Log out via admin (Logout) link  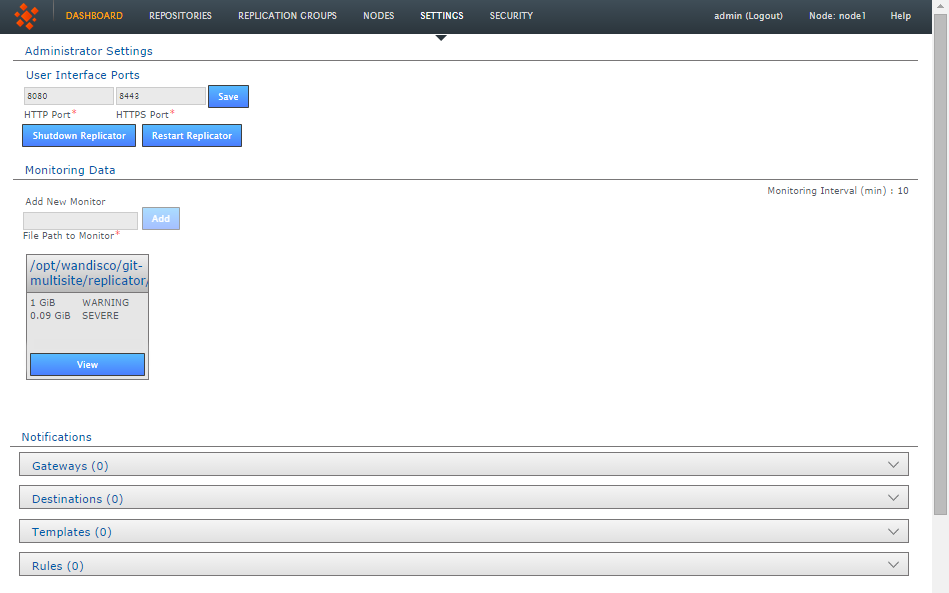(x=749, y=16)
